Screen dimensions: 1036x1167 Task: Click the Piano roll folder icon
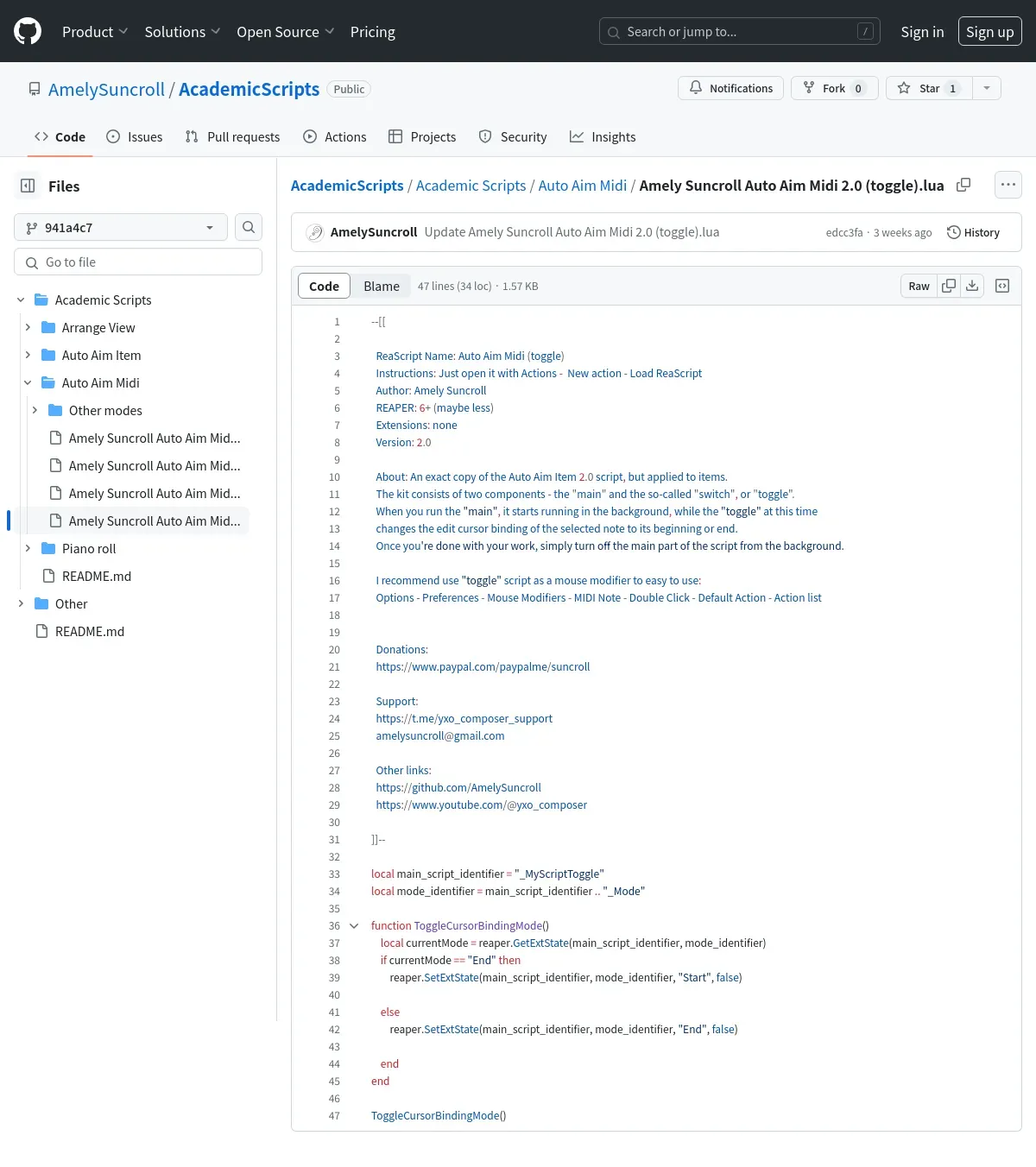tap(48, 548)
